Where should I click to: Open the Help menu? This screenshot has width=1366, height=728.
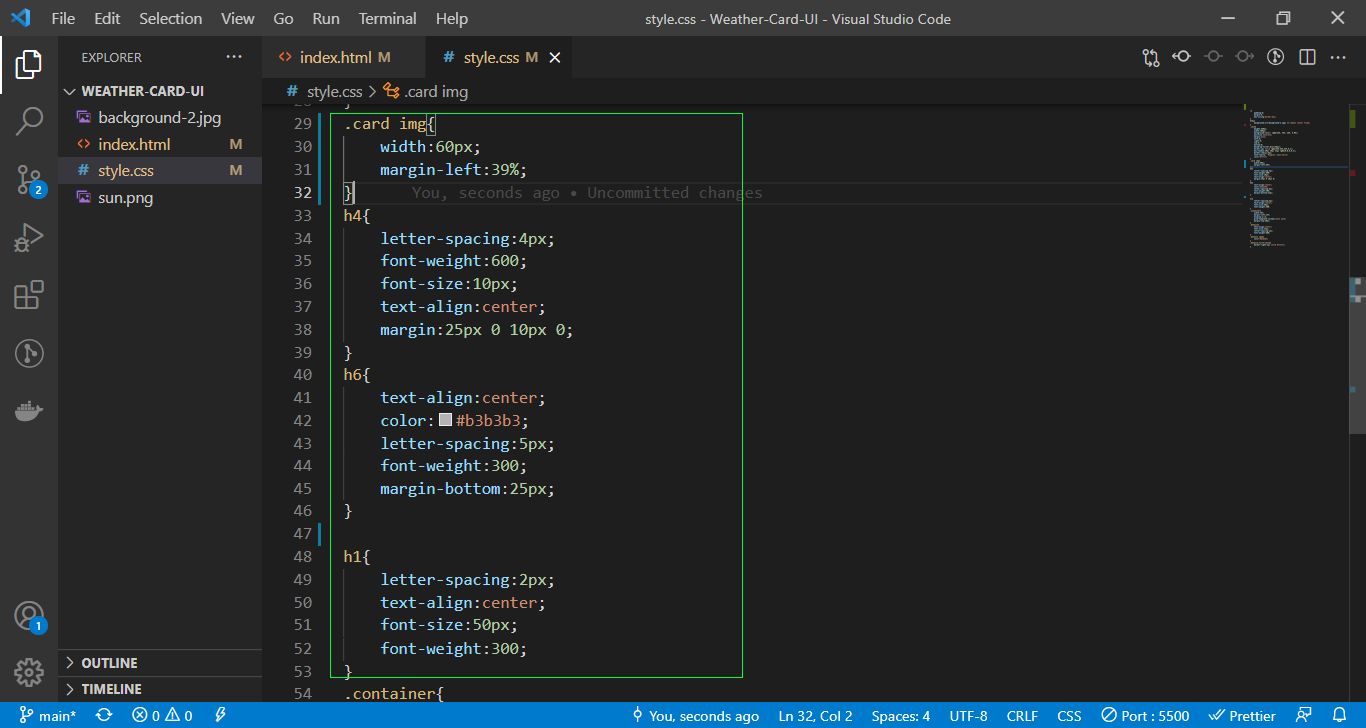tap(452, 18)
